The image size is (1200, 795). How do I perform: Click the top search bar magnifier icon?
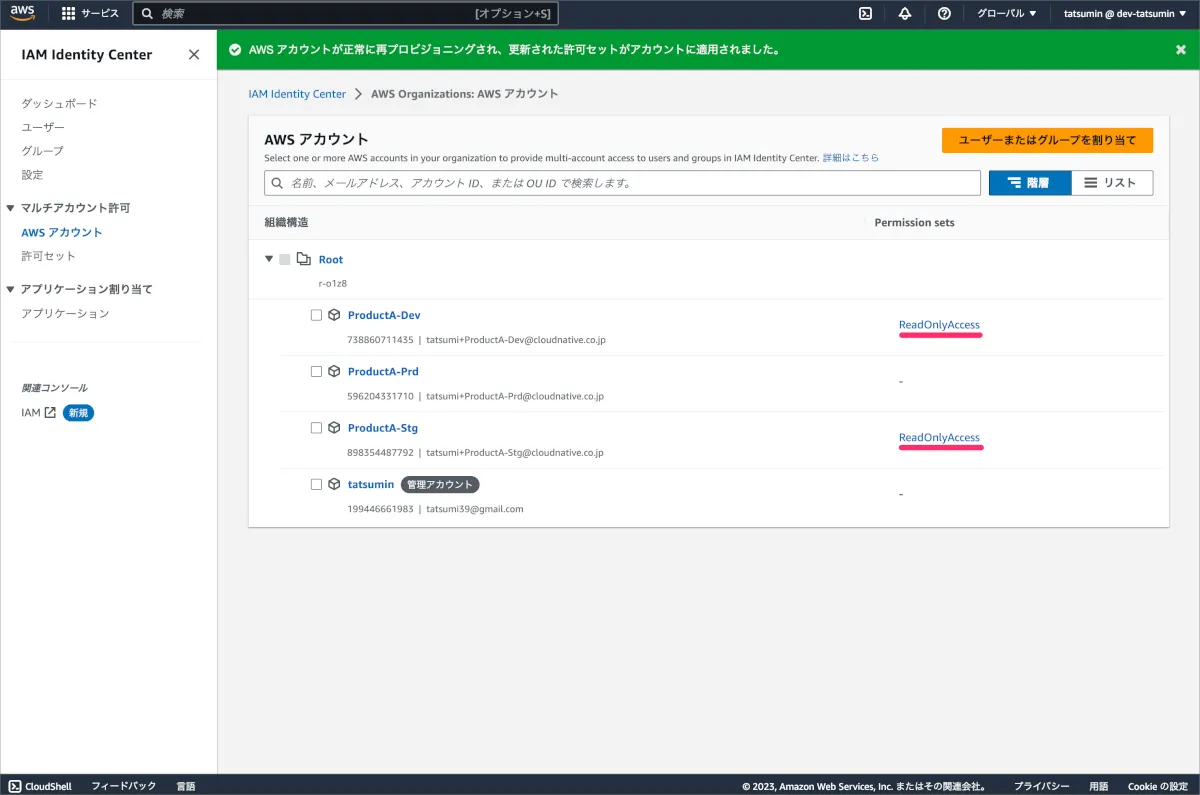[147, 14]
